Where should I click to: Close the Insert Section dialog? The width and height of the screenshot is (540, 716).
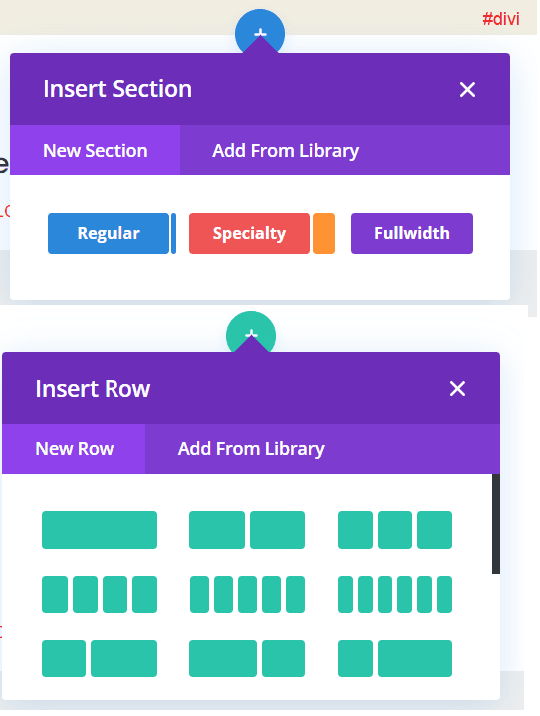(467, 90)
